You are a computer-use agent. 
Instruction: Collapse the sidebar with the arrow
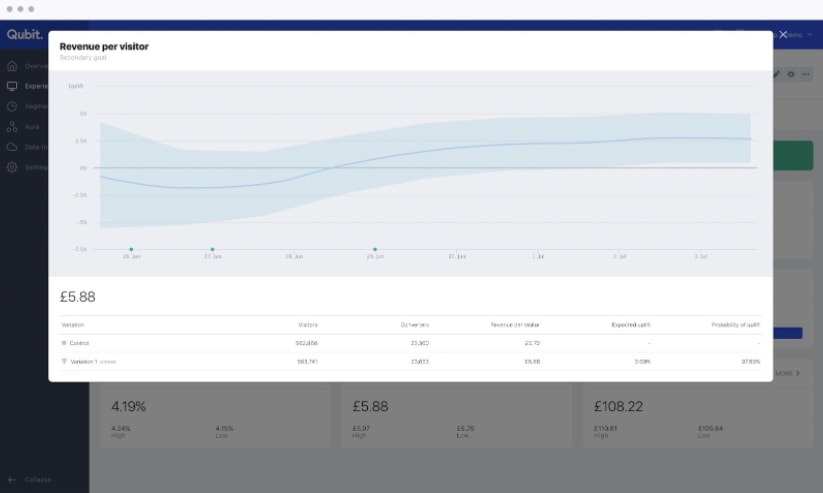12,480
